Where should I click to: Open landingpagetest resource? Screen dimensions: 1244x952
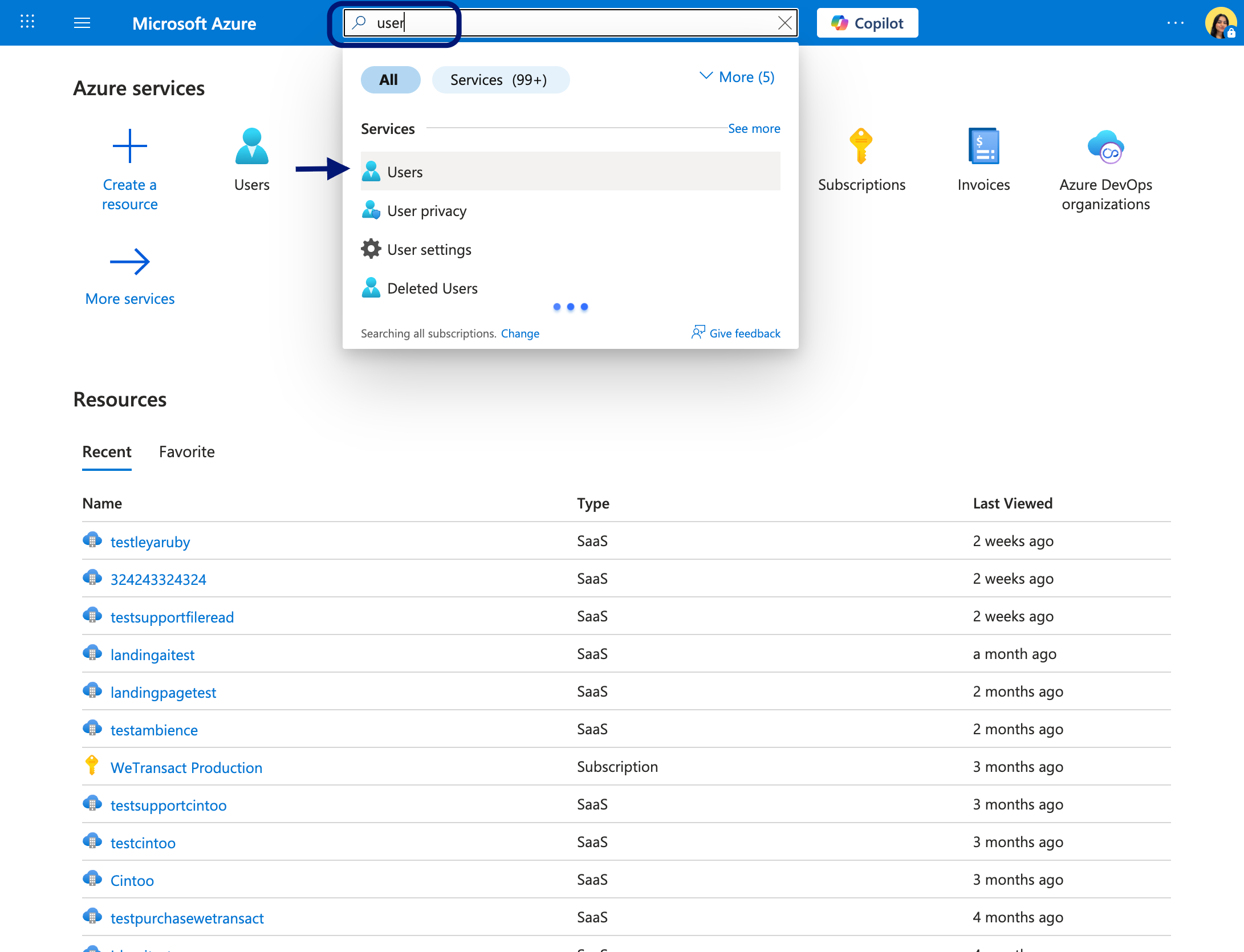click(163, 692)
